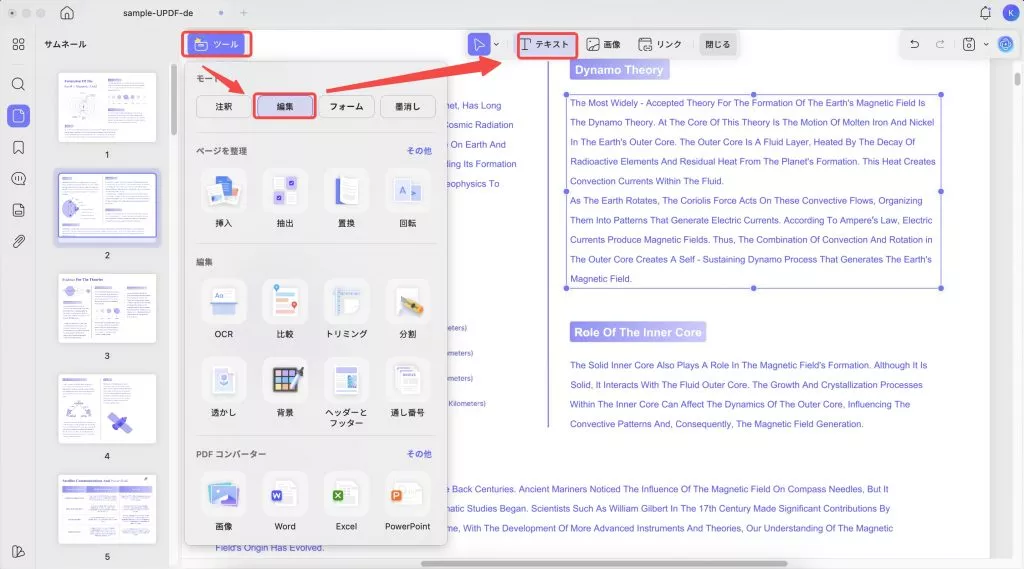
Task: Open page 2 thumbnail
Action: tap(107, 206)
